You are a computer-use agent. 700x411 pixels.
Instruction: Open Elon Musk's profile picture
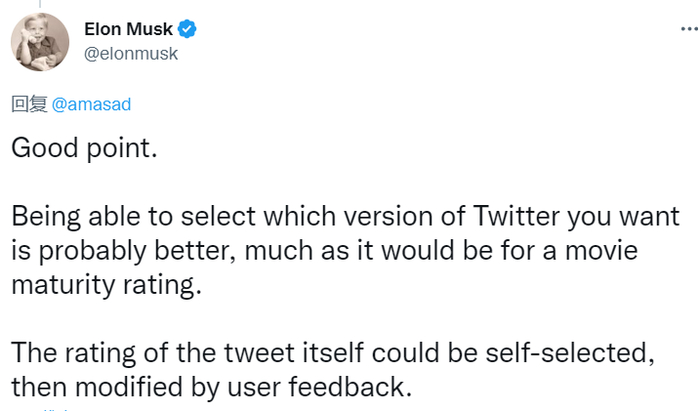(x=40, y=42)
